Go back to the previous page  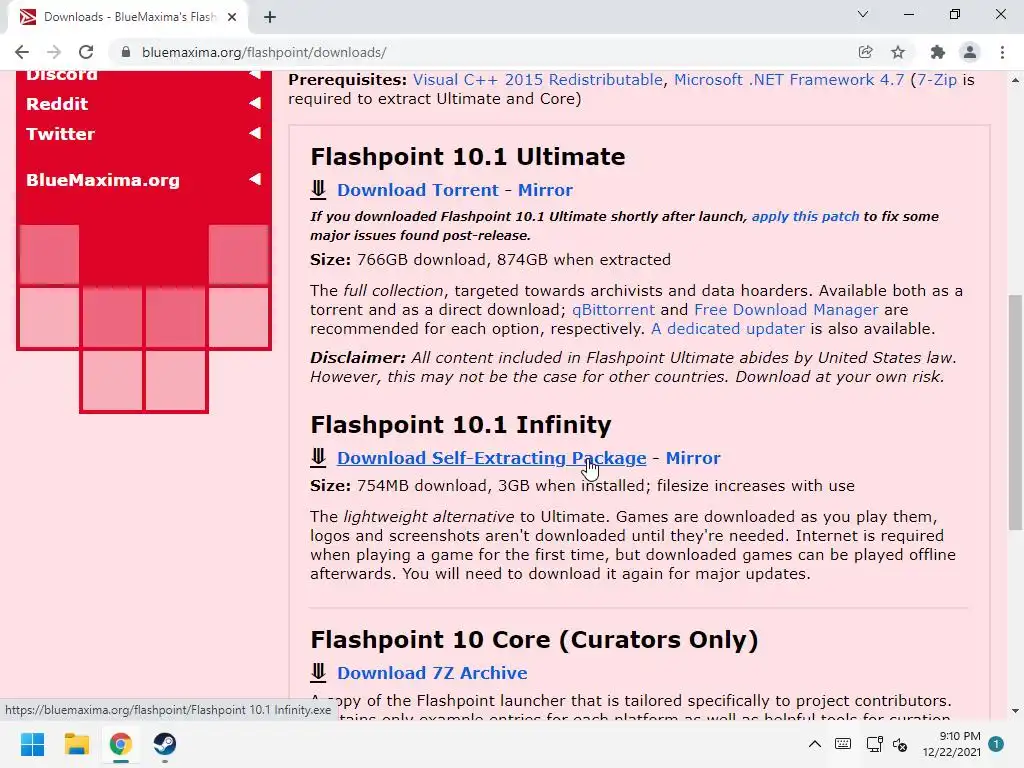pos(22,52)
